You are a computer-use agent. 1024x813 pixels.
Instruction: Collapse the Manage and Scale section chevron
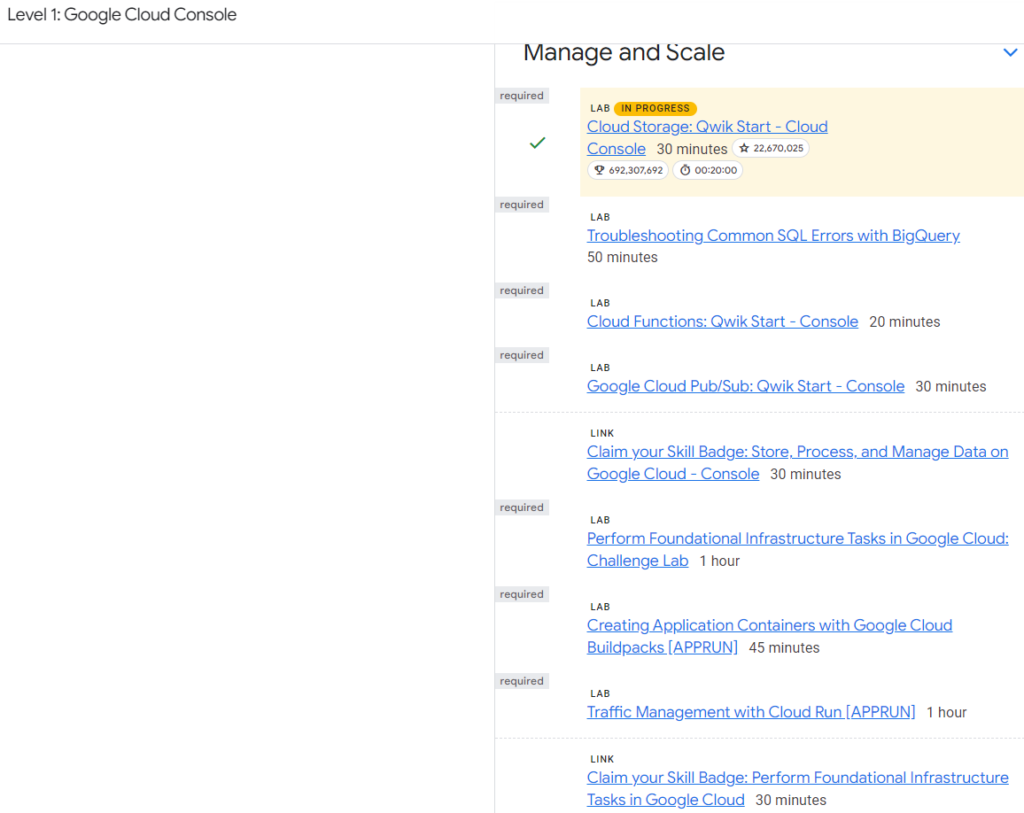pos(1010,52)
